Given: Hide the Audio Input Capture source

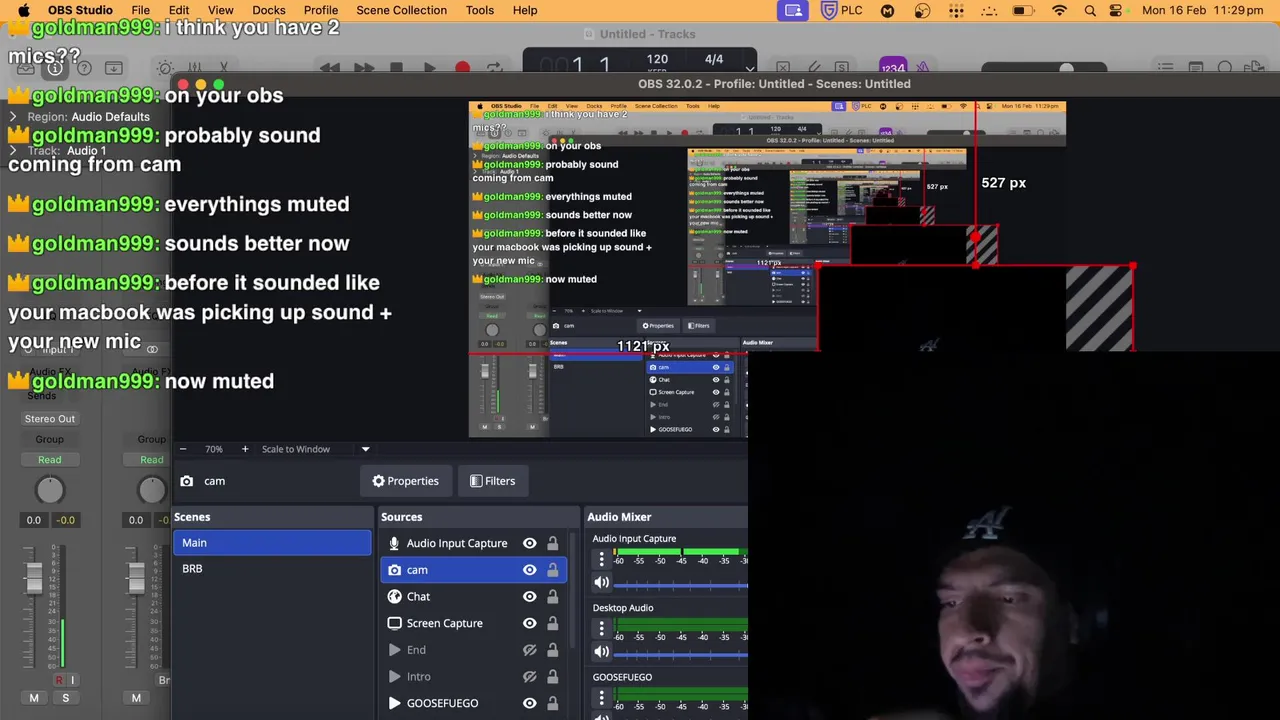Looking at the screenshot, I should coord(530,543).
